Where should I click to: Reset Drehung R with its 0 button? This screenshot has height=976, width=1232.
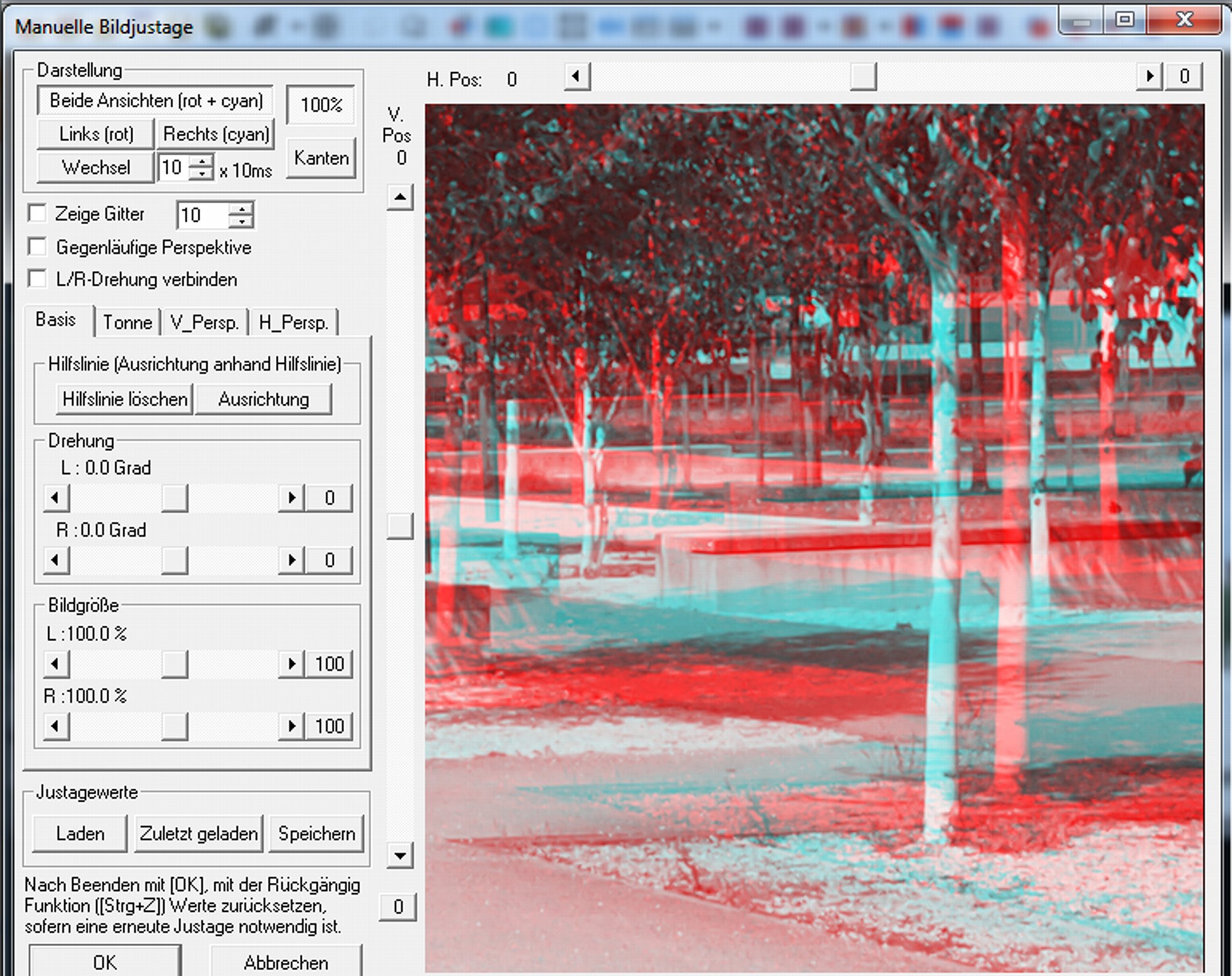pos(330,560)
